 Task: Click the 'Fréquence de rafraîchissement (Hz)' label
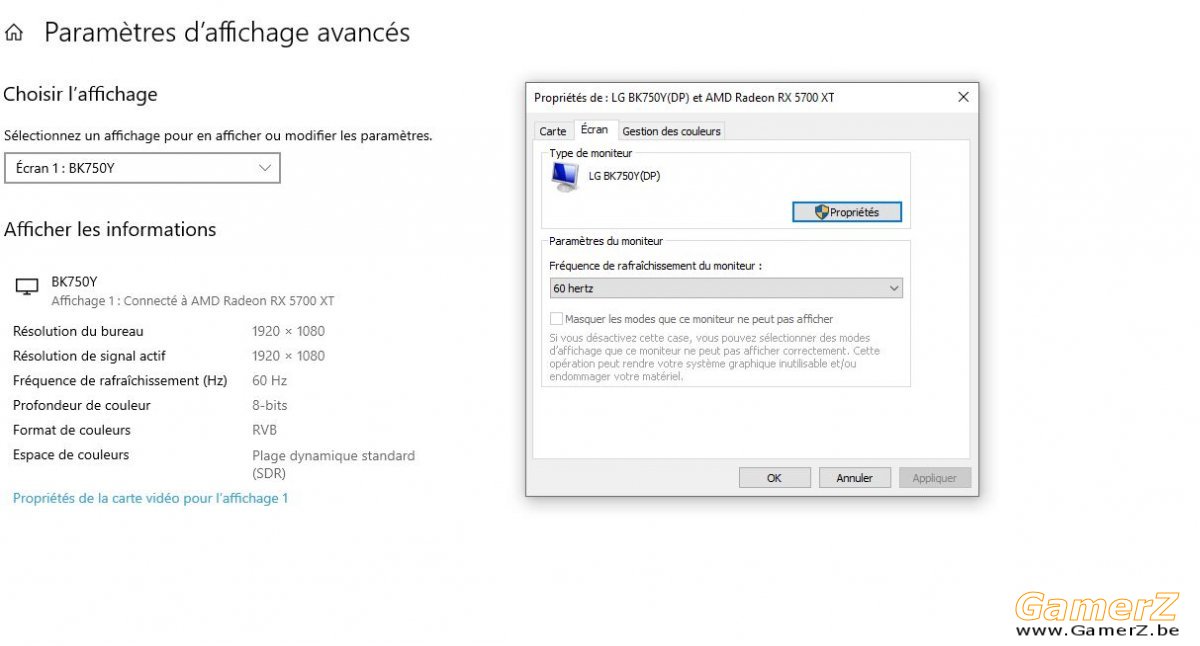click(x=120, y=381)
